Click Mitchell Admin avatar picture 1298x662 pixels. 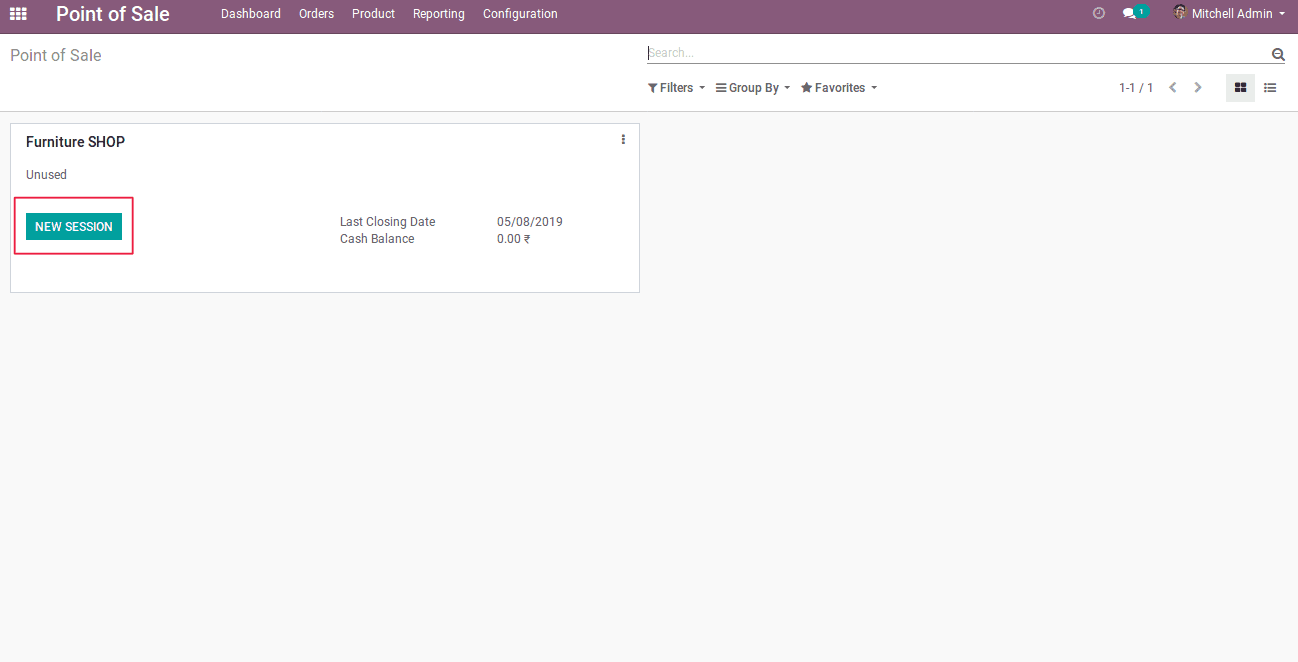(1180, 13)
